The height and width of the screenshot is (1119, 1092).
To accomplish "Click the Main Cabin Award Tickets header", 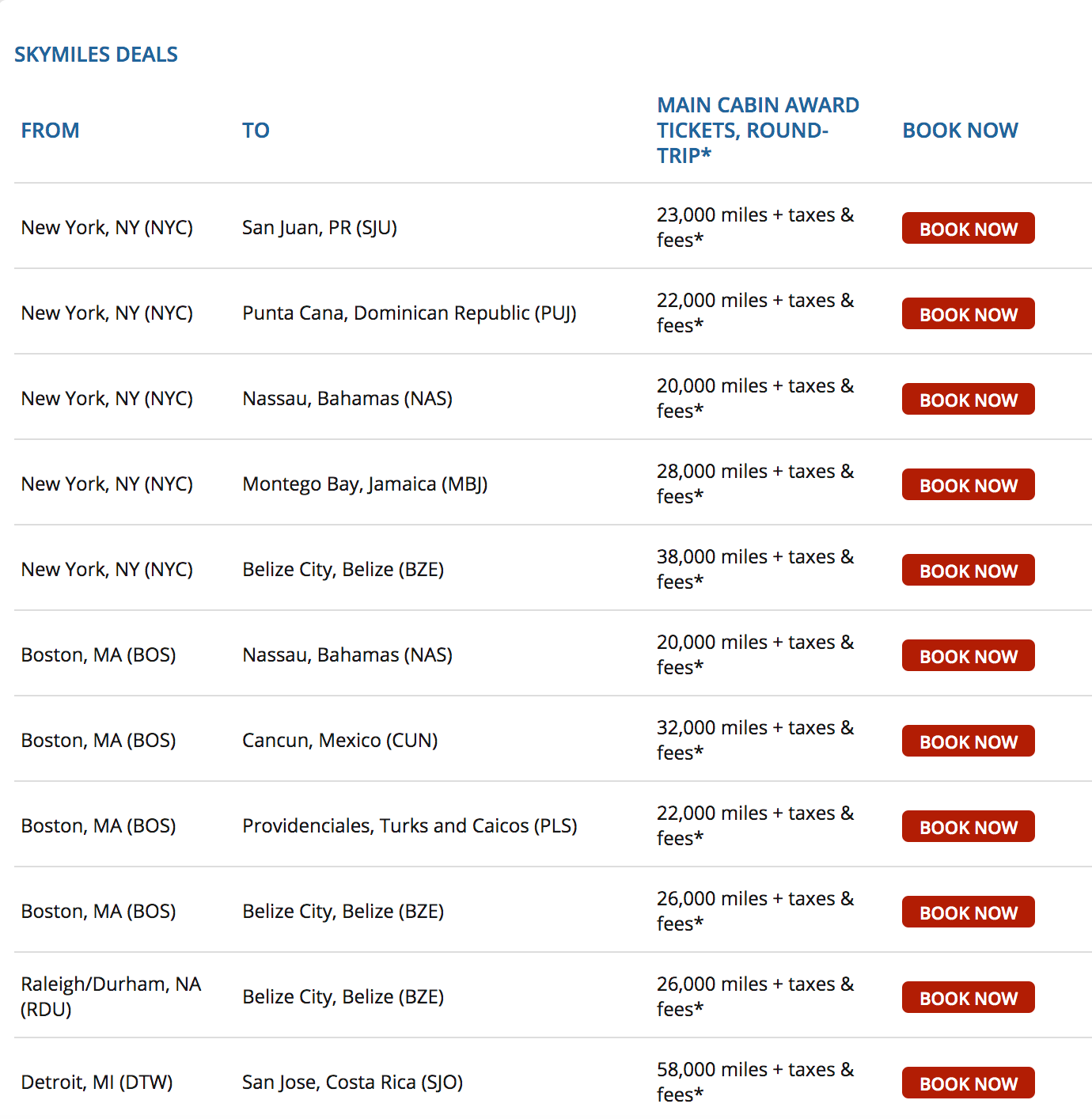I will click(757, 131).
